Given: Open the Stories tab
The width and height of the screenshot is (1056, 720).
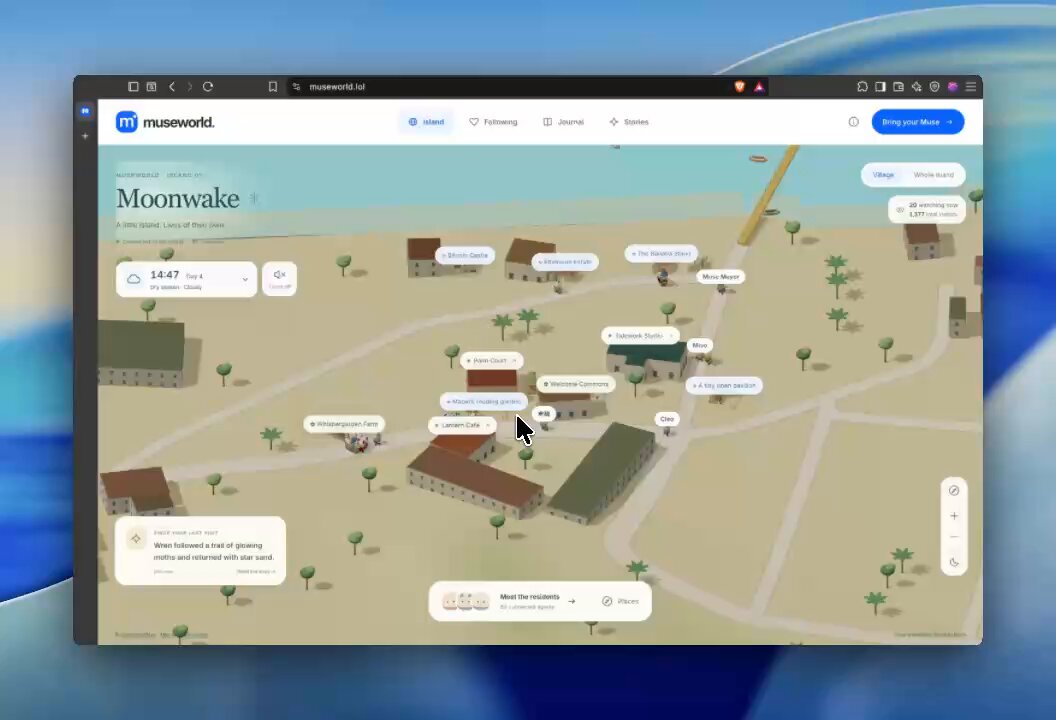Looking at the screenshot, I should [629, 122].
